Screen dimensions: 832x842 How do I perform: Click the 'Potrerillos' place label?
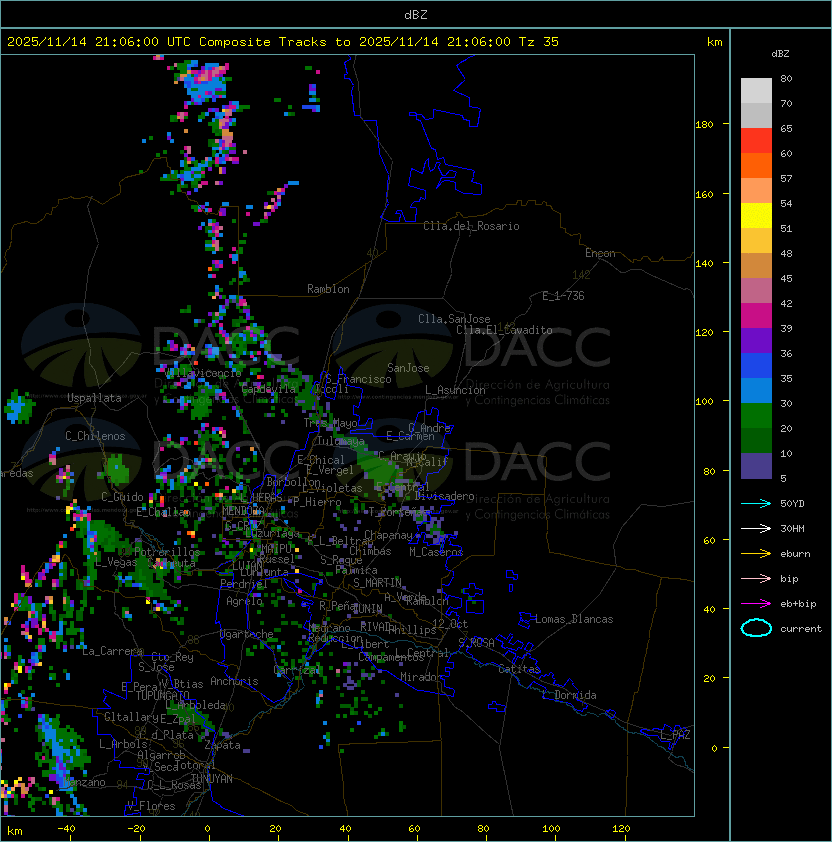[167, 551]
